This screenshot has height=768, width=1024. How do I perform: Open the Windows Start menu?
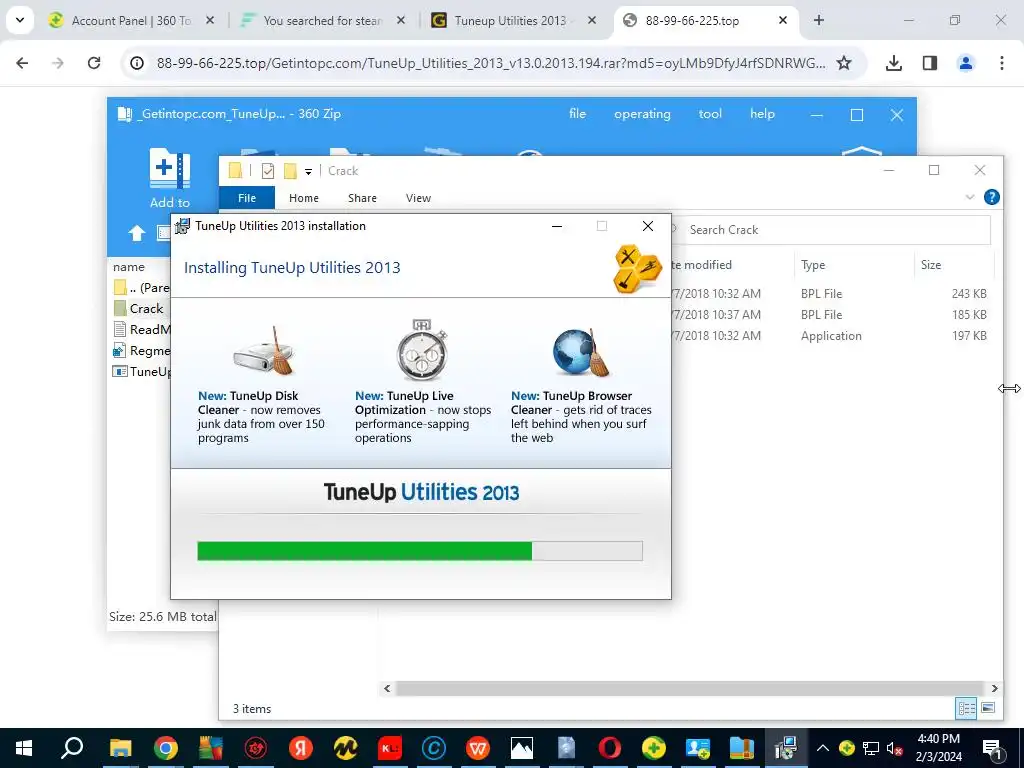(24, 748)
